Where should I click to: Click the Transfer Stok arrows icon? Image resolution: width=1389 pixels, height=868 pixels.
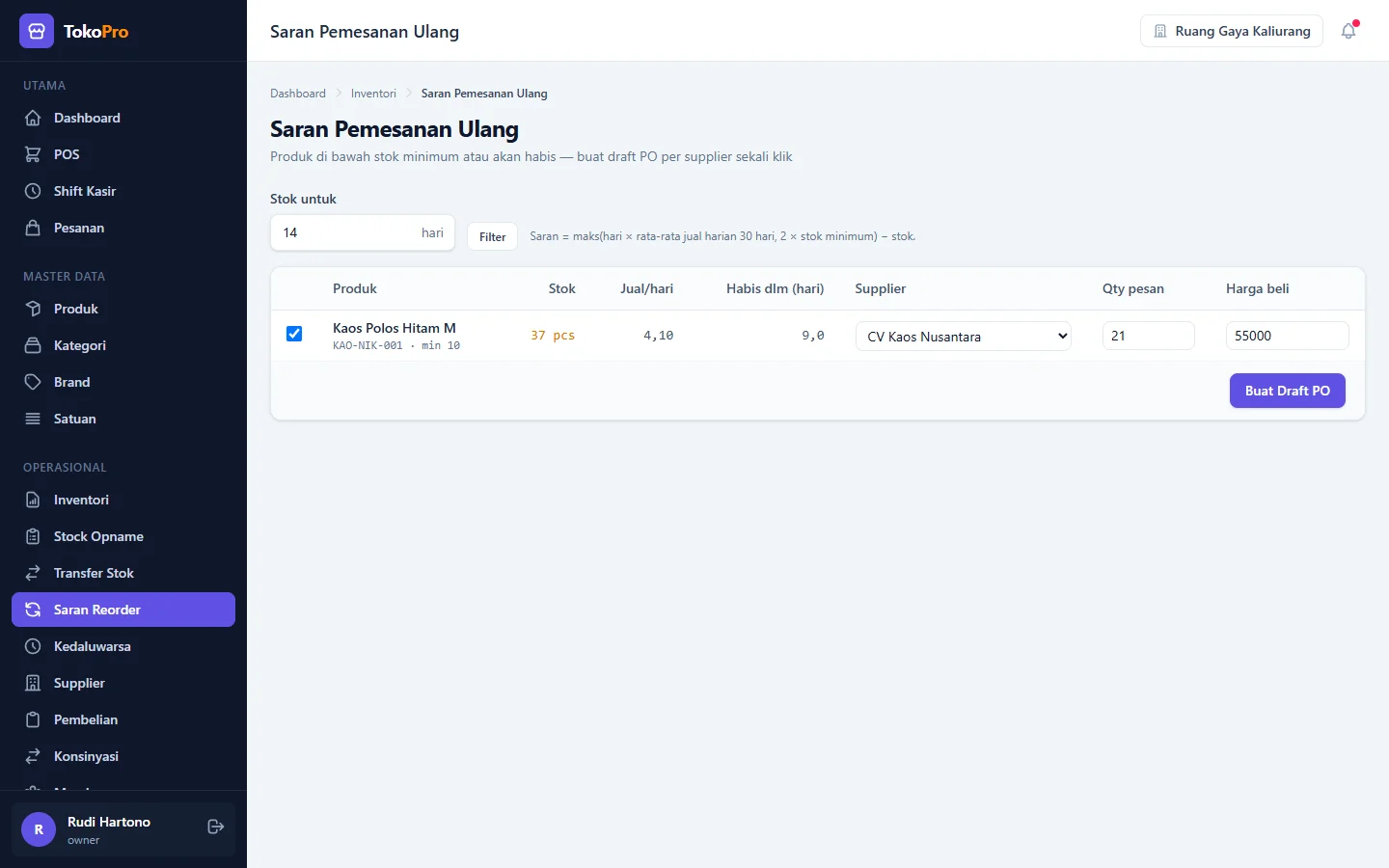point(33,573)
